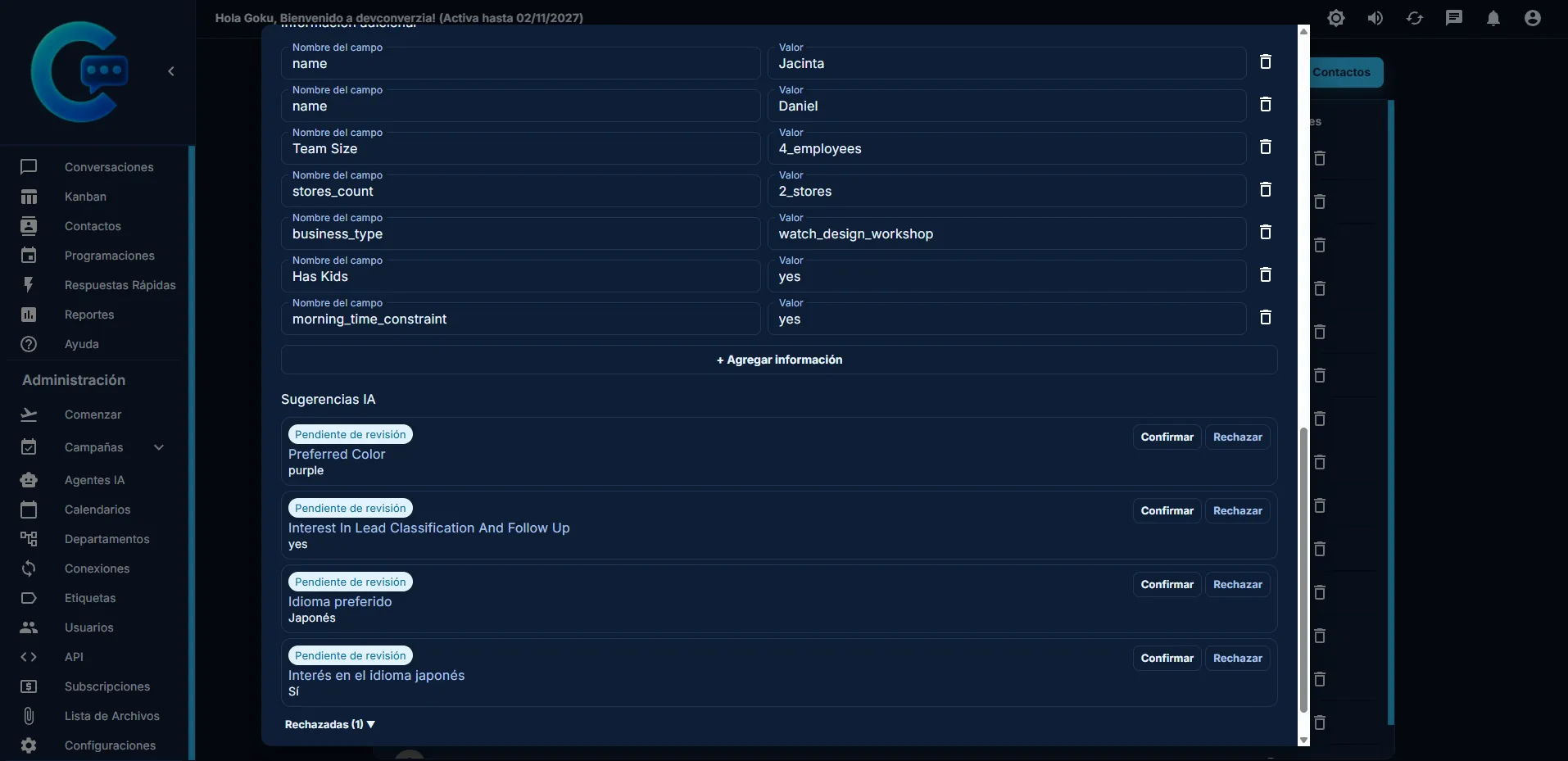The image size is (1568, 761).
Task: Collapse the sidebar with the left chevron
Action: [171, 71]
